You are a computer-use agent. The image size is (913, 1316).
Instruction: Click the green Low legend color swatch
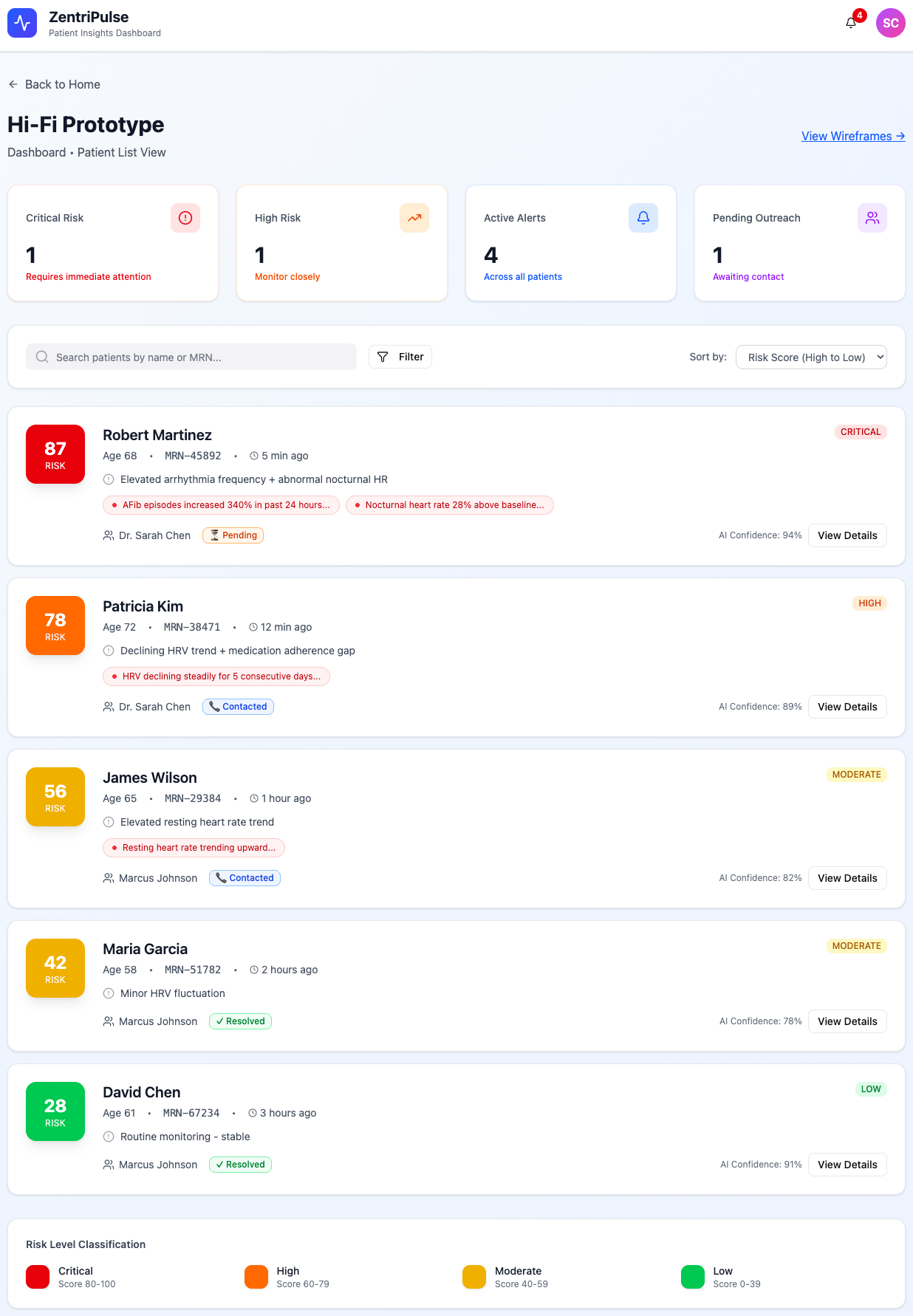pos(693,1277)
